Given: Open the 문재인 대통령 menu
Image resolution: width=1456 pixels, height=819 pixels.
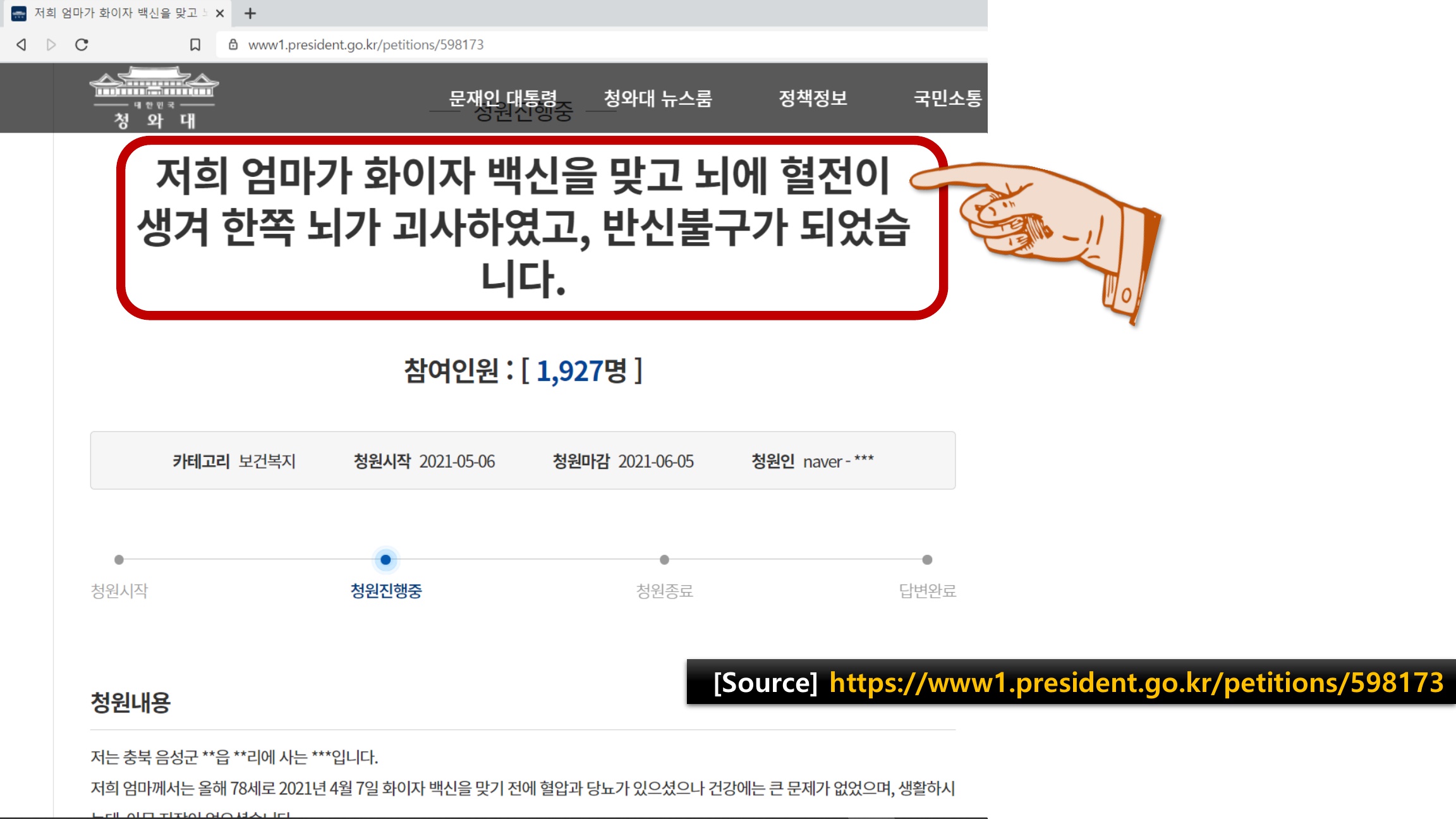Looking at the screenshot, I should (502, 98).
